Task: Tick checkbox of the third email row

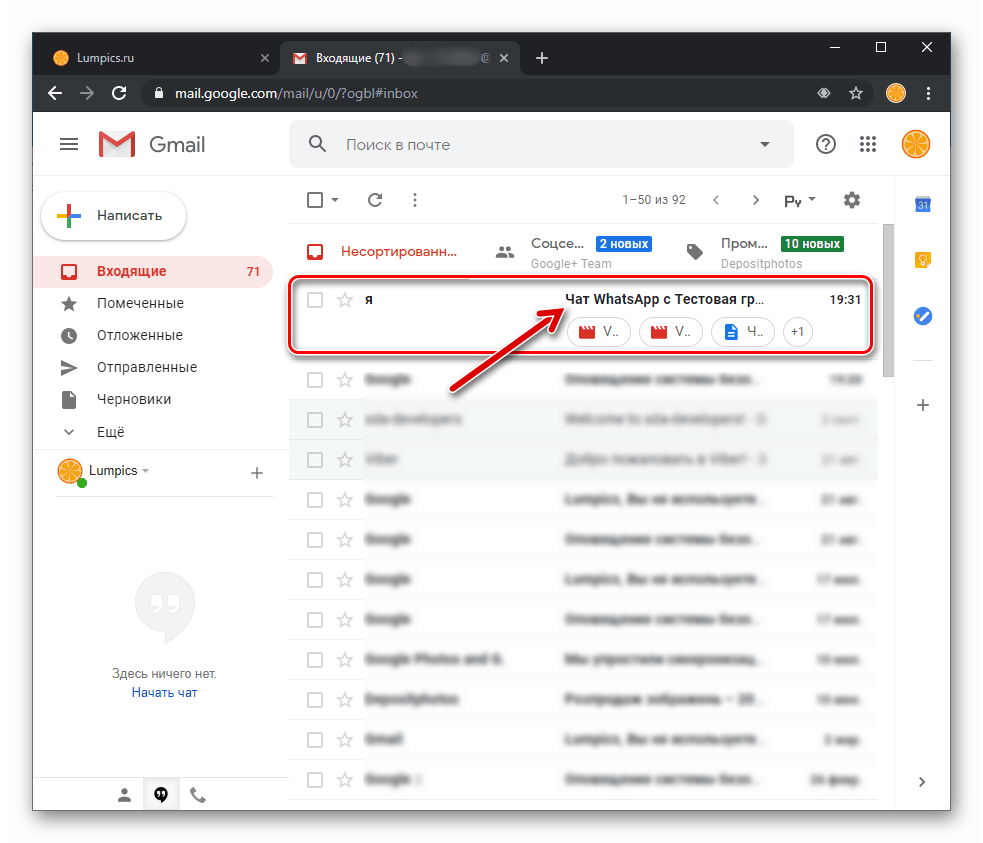Action: (x=315, y=420)
